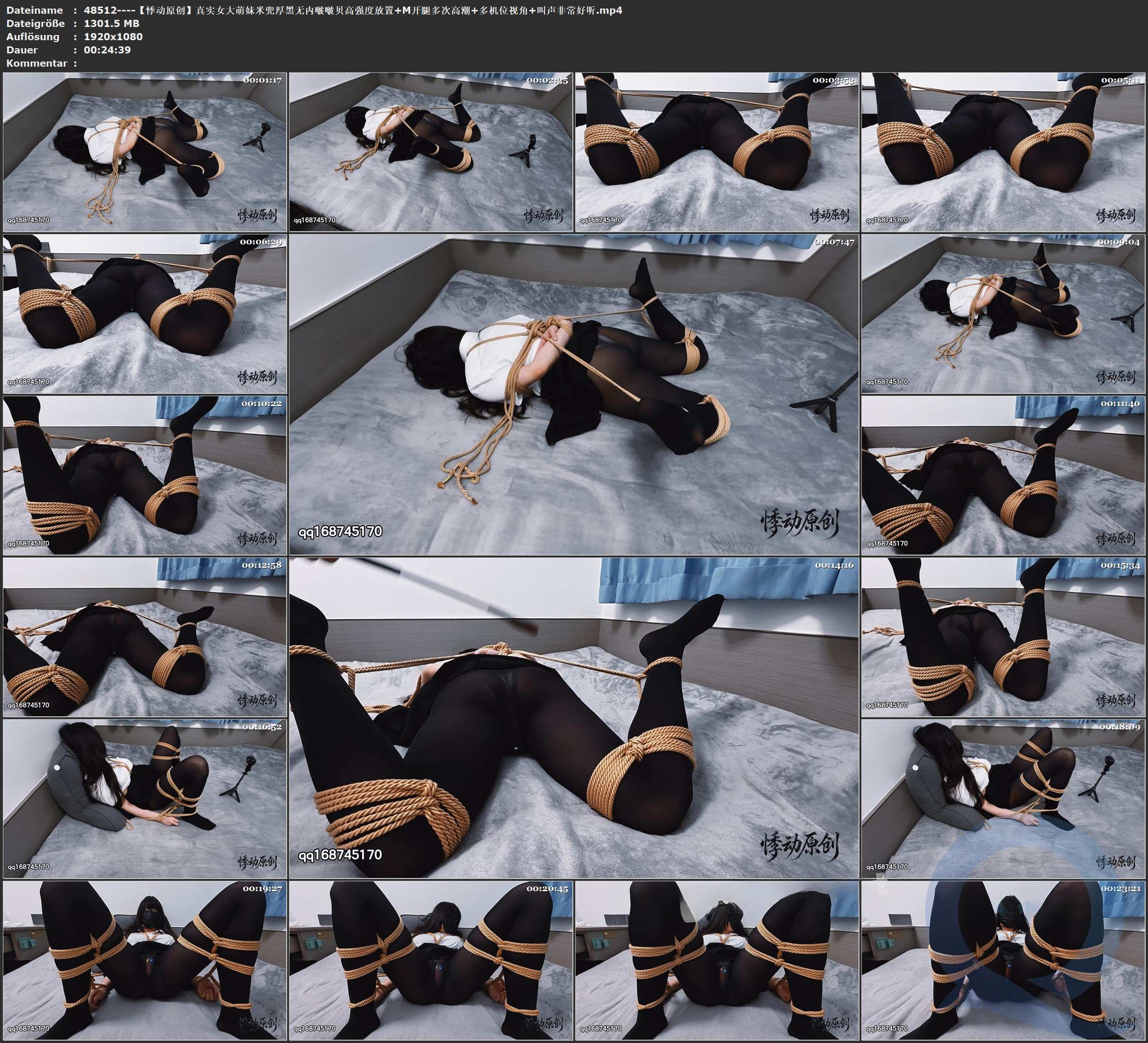Click the frame timestamped 00:05:11
This screenshot has width=1148, height=1043.
[x=1003, y=152]
